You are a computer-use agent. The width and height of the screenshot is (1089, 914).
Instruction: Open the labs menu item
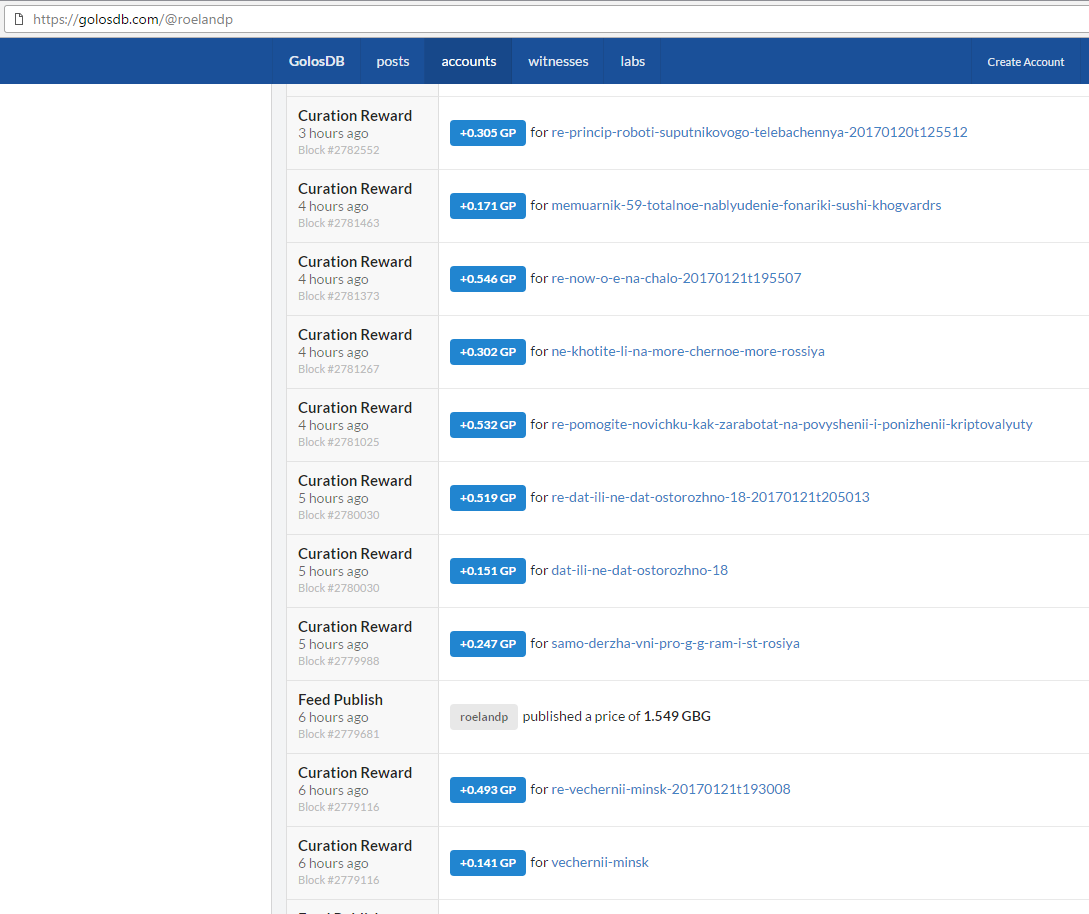pyautogui.click(x=632, y=61)
